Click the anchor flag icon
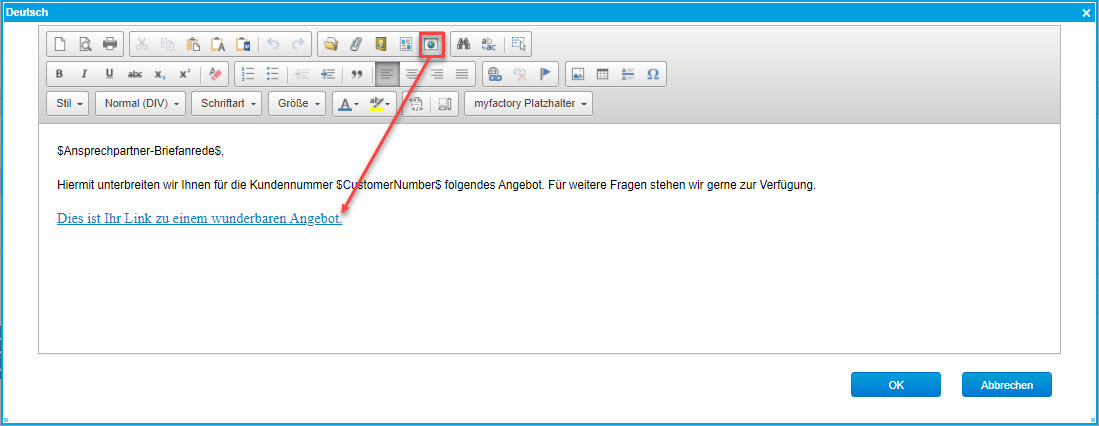 pos(545,74)
